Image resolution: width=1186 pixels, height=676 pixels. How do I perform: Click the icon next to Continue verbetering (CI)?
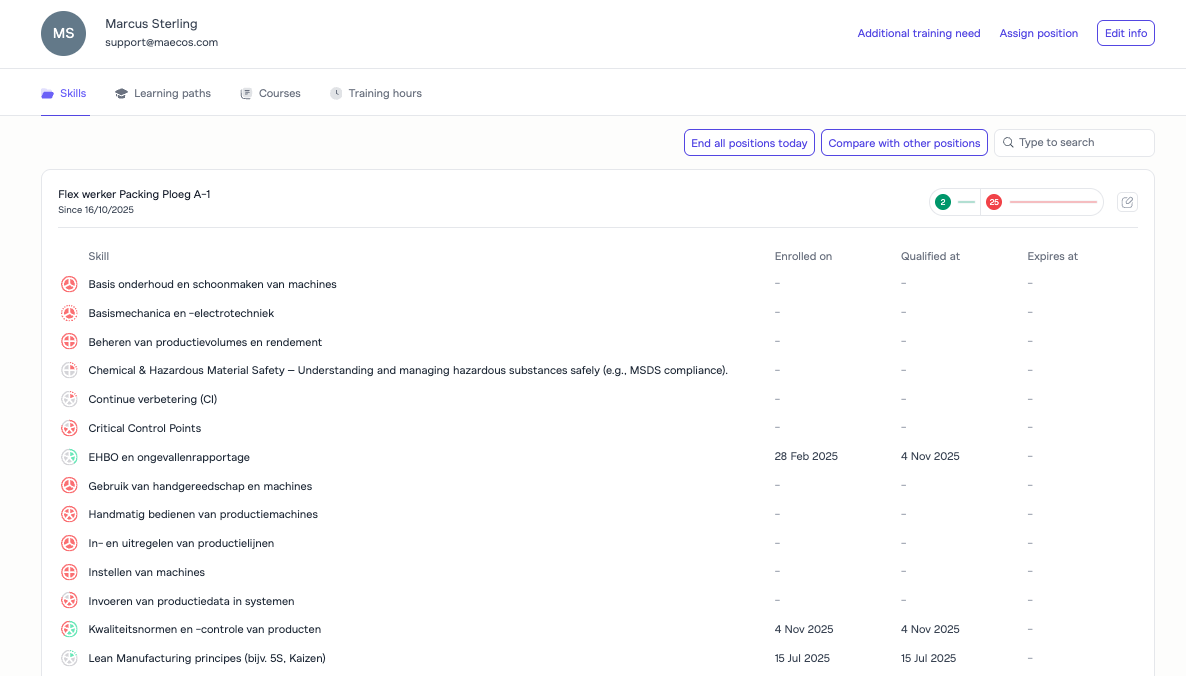click(x=69, y=399)
